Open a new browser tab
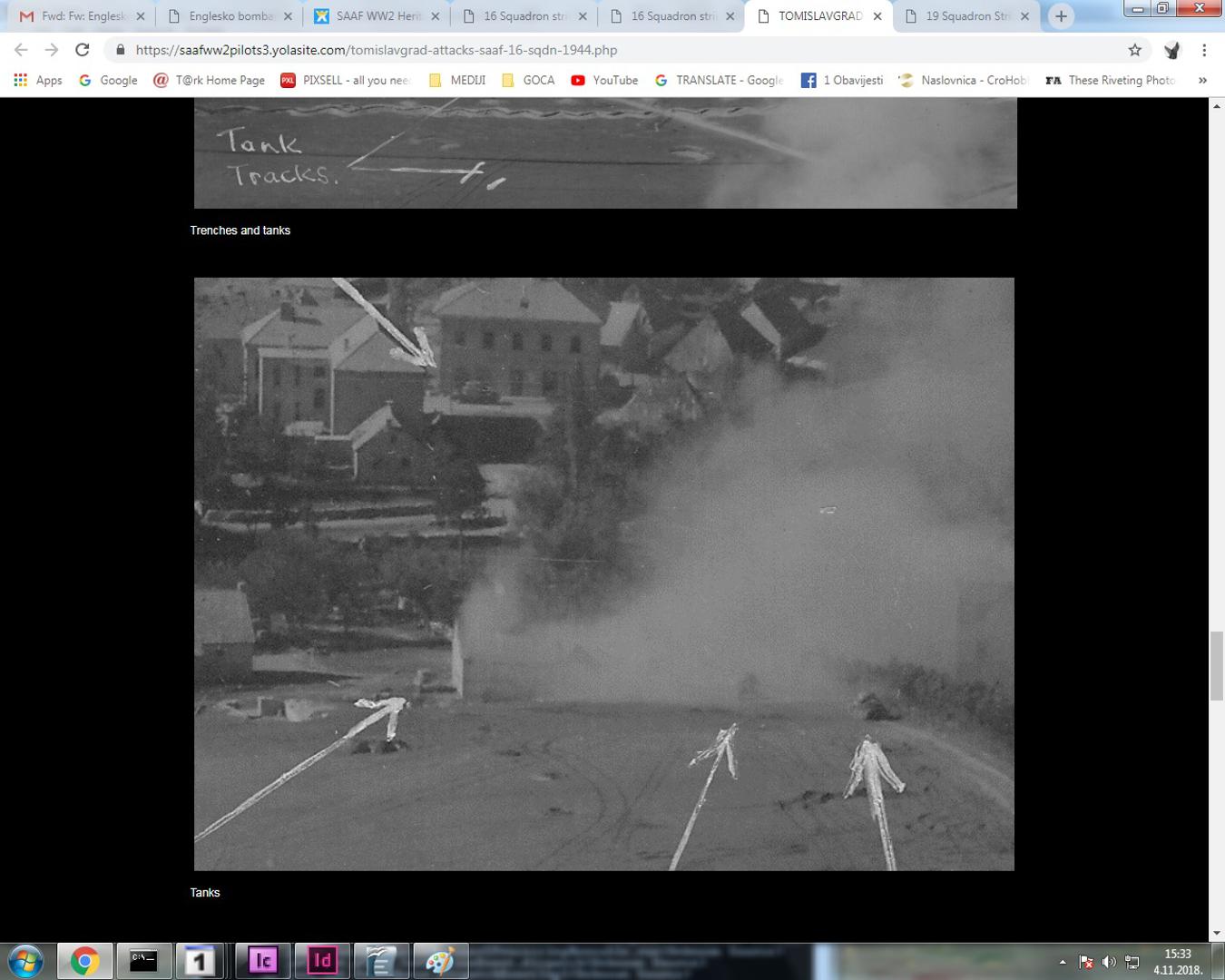The height and width of the screenshot is (980, 1225). 1061,16
